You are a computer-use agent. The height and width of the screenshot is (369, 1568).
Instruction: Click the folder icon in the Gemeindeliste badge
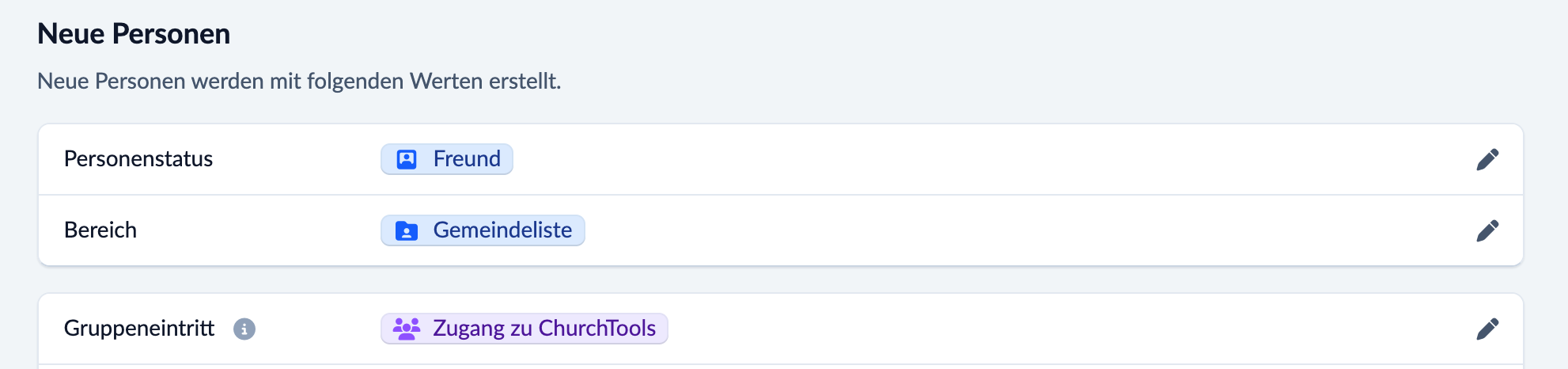click(x=407, y=230)
